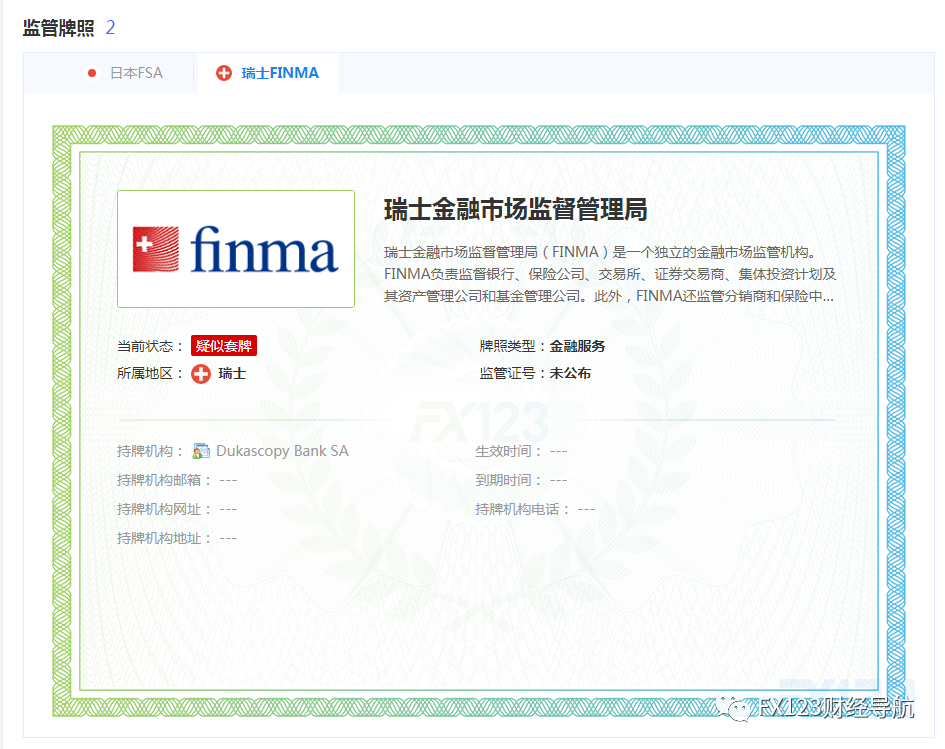Screen dimensions: 945x749
Task: Click the 监管证号 label
Action: 512,373
